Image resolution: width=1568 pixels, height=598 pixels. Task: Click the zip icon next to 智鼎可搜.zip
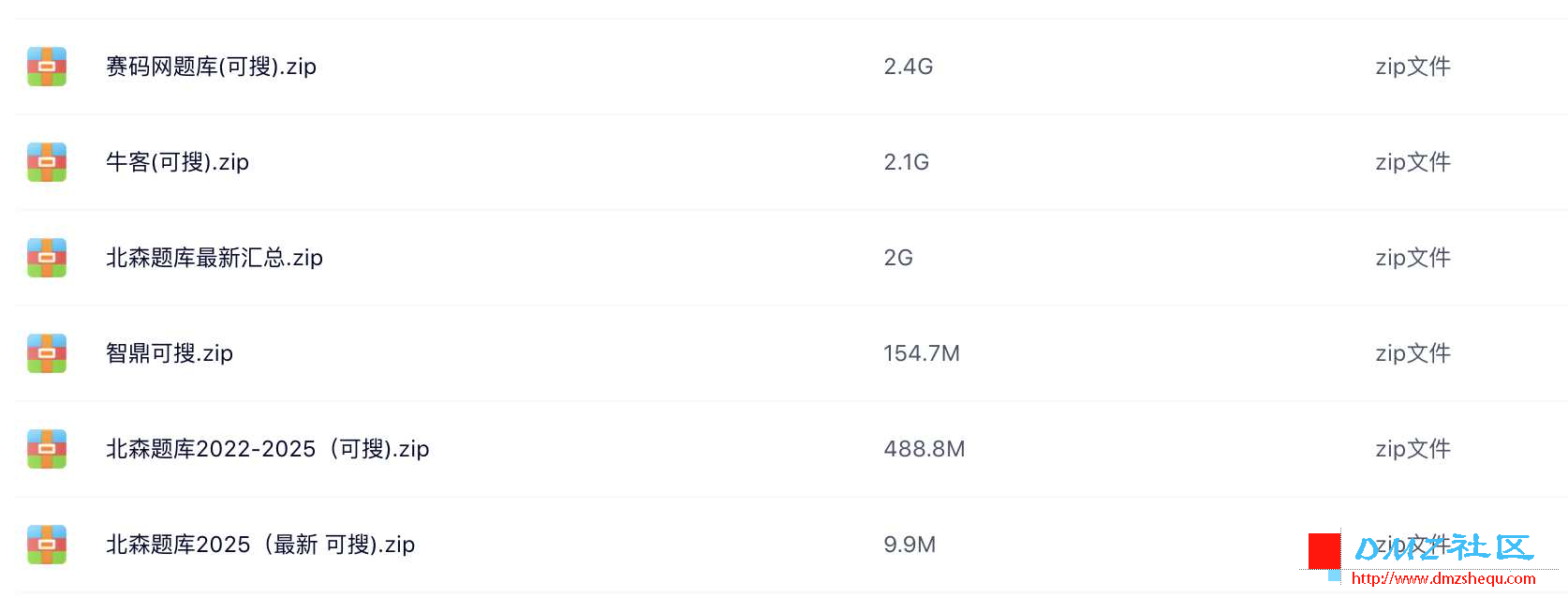coord(47,353)
